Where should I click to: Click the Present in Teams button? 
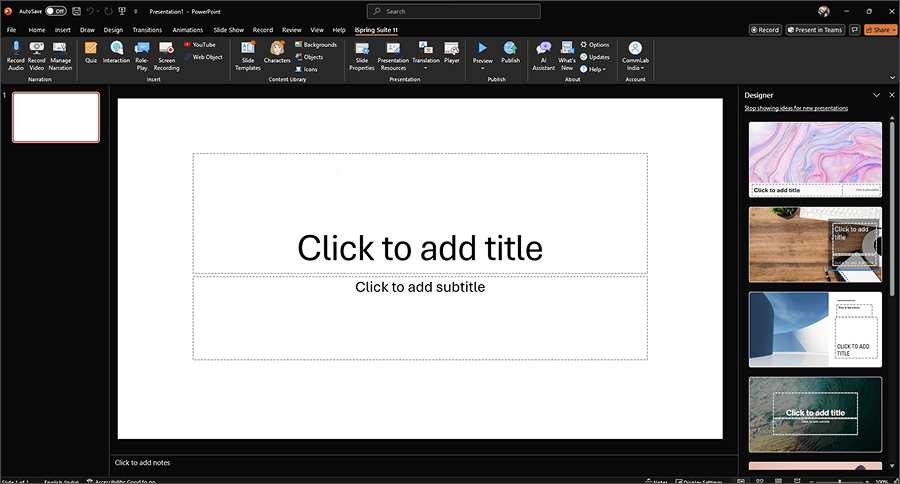(x=815, y=30)
